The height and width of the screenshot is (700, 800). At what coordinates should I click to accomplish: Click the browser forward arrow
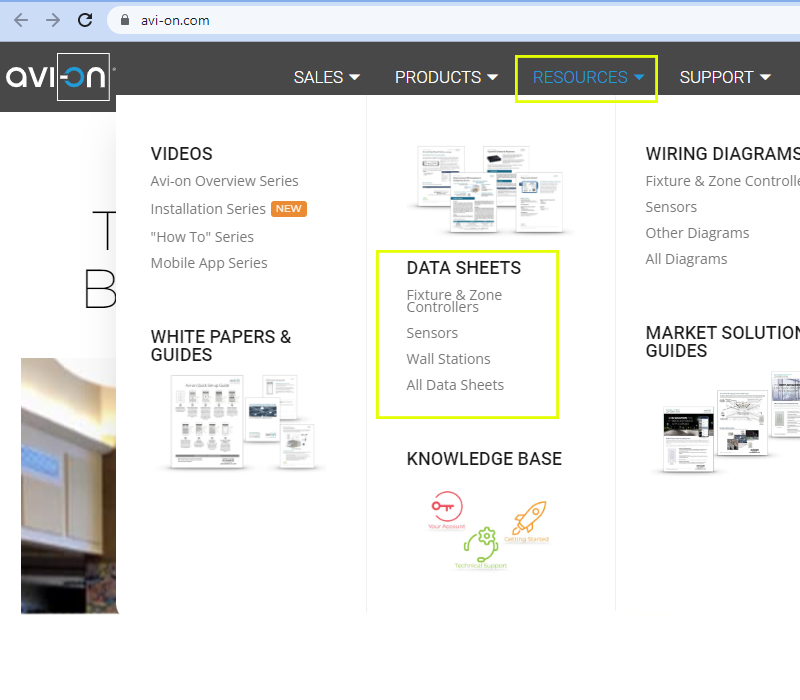click(53, 20)
